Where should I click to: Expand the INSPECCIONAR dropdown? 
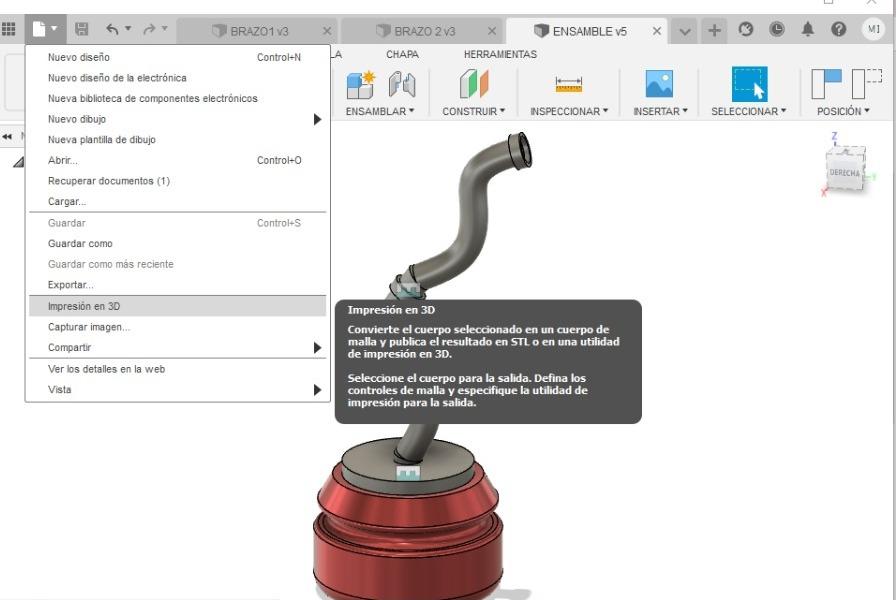569,111
